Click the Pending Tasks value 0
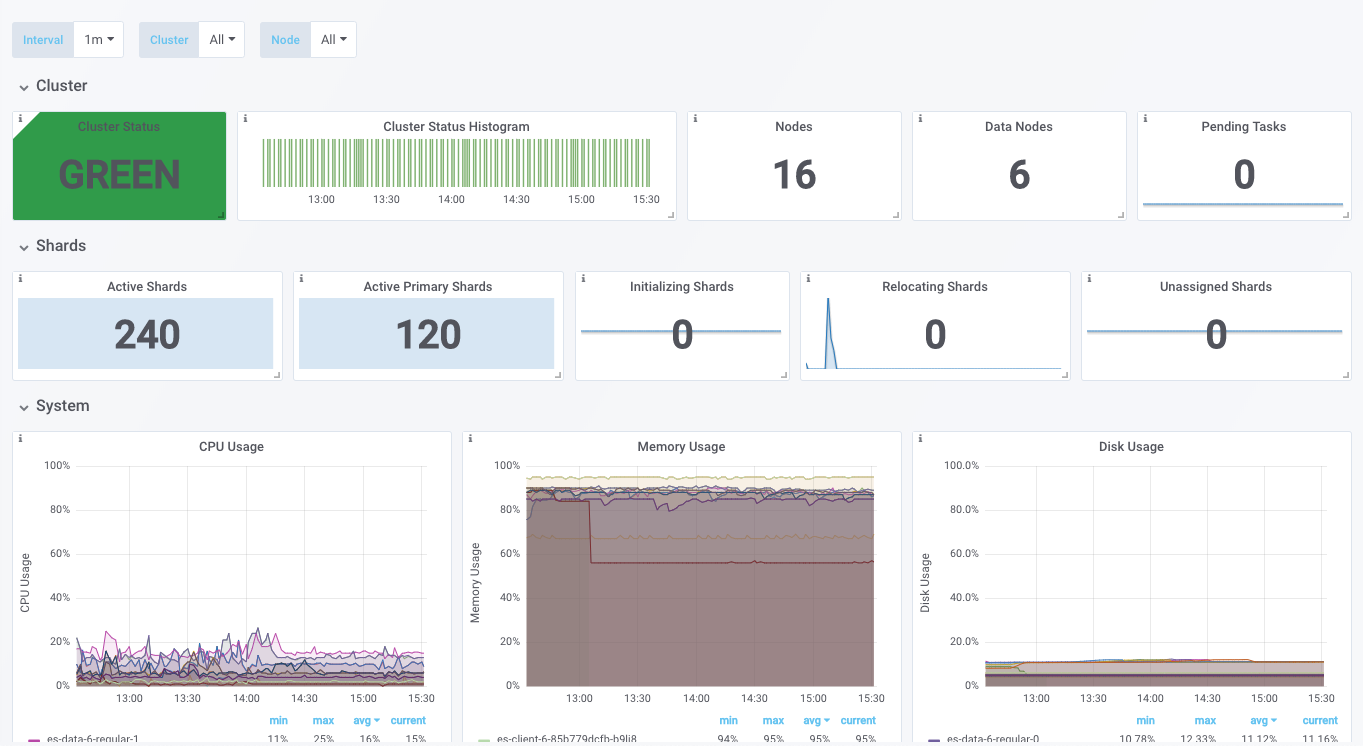The width and height of the screenshot is (1363, 746). [x=1244, y=175]
